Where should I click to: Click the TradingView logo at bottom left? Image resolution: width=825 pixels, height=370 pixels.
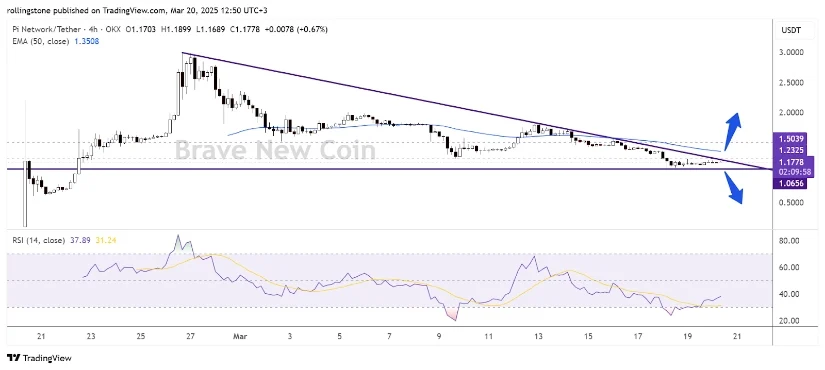coord(40,358)
